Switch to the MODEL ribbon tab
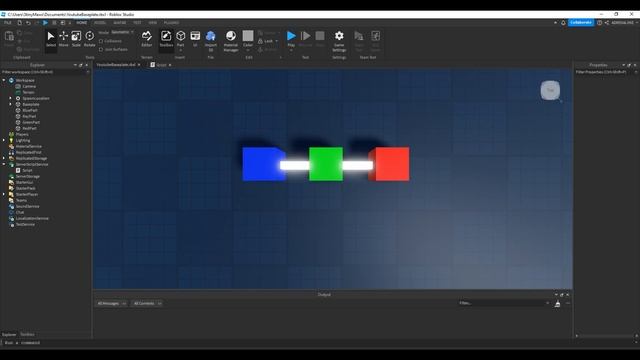This screenshot has height=360, width=640. tap(100, 22)
